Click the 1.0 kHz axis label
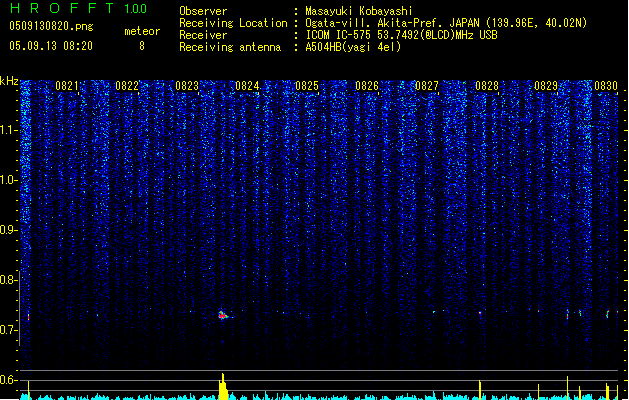 click(8, 180)
